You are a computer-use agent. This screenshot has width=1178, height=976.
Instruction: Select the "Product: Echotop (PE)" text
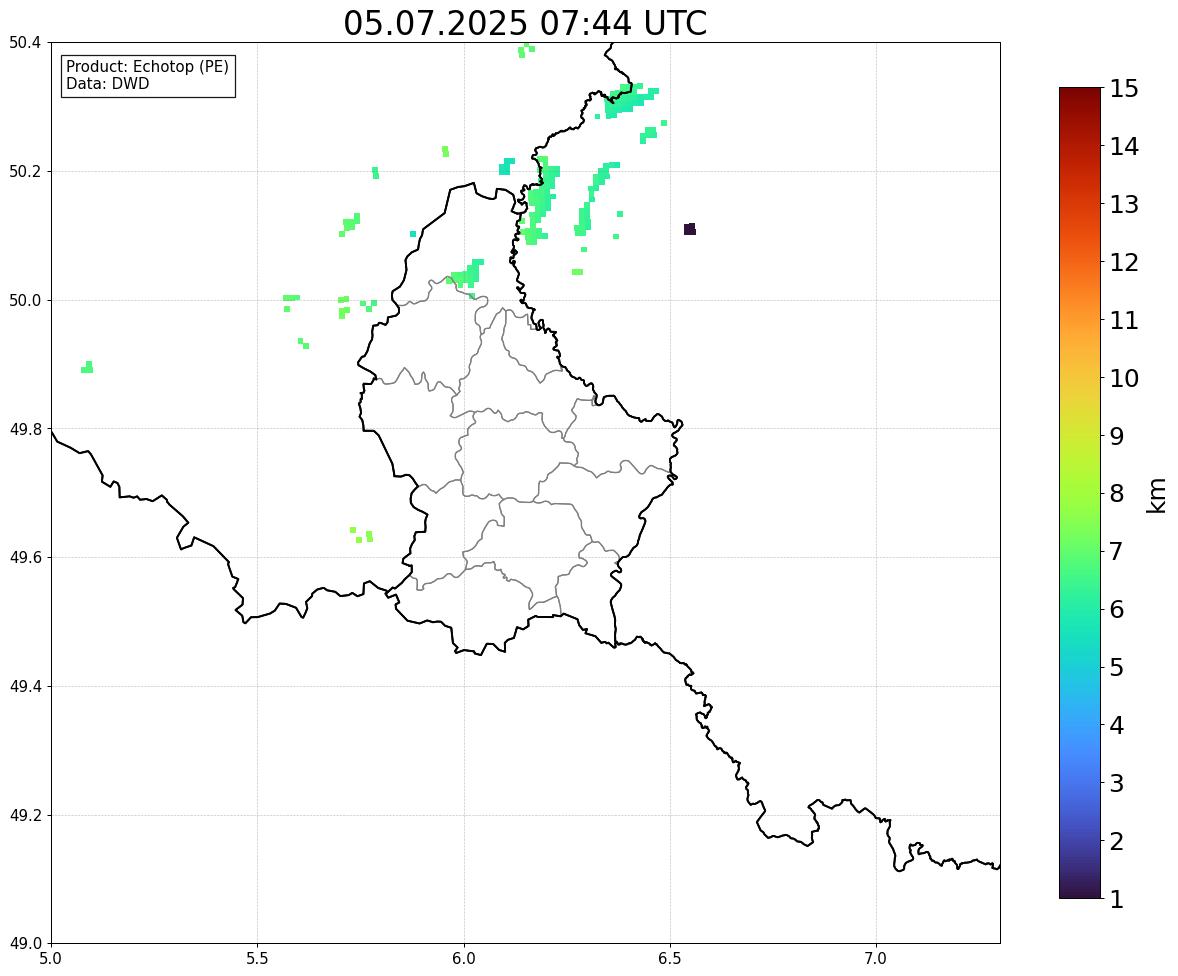pyautogui.click(x=147, y=67)
